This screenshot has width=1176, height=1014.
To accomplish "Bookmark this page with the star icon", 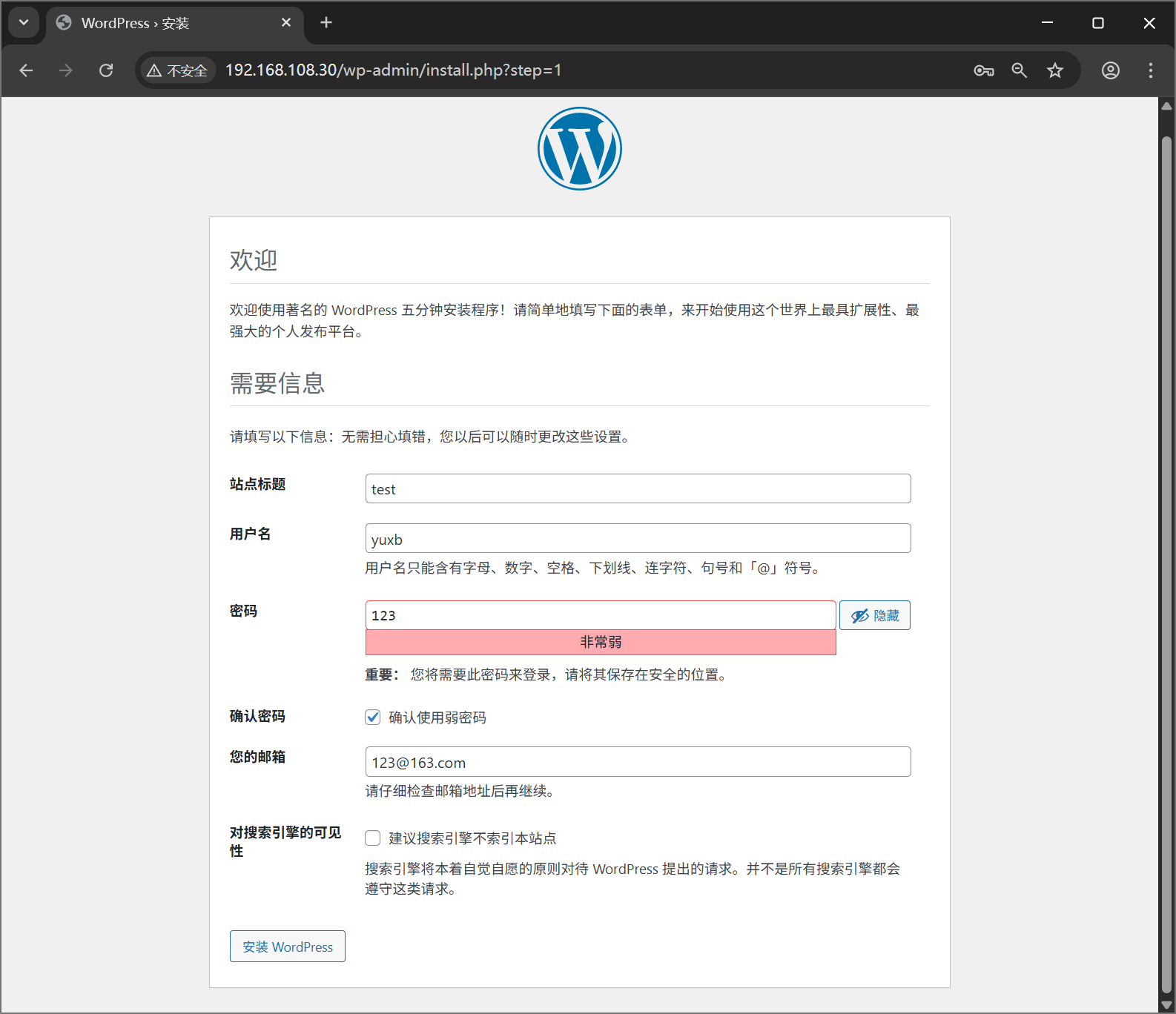I will tap(1055, 70).
